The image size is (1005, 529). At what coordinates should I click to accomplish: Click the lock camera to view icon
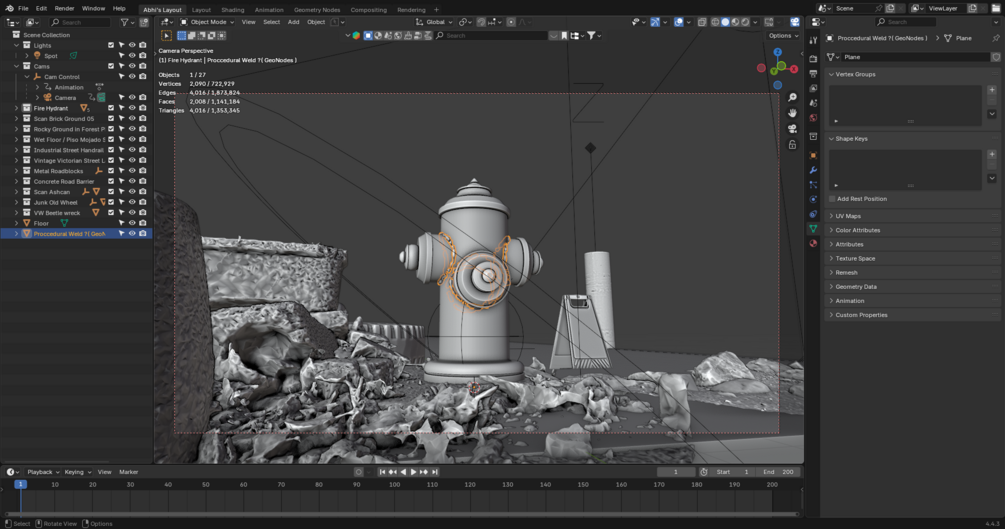[792, 145]
